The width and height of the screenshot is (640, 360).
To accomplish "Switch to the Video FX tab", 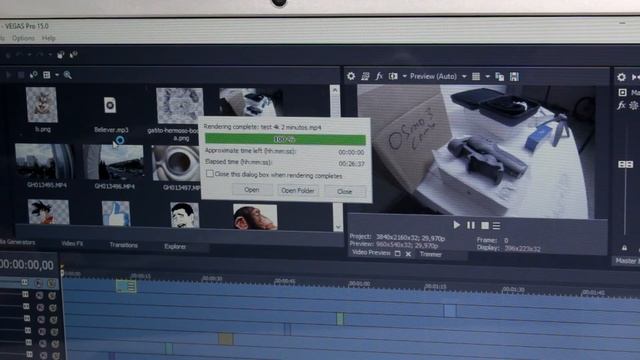I will coord(72,243).
